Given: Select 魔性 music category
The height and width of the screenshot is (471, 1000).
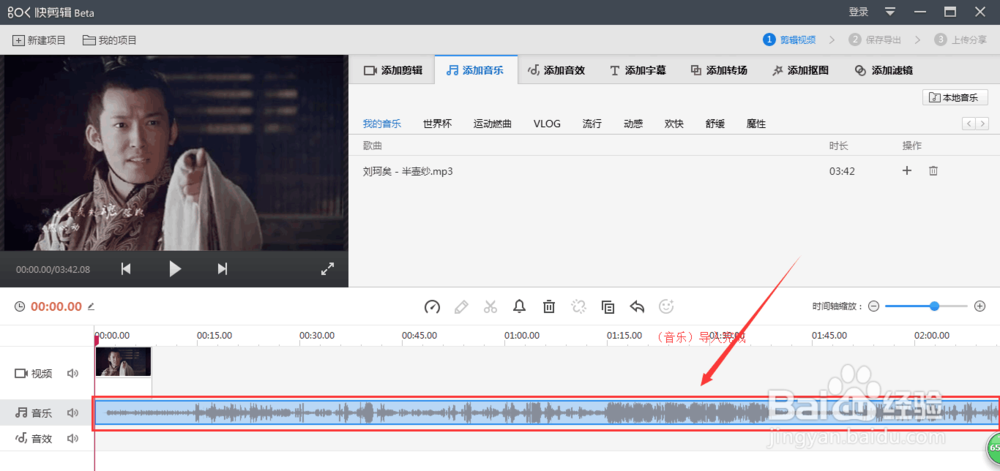Looking at the screenshot, I should click(756, 124).
